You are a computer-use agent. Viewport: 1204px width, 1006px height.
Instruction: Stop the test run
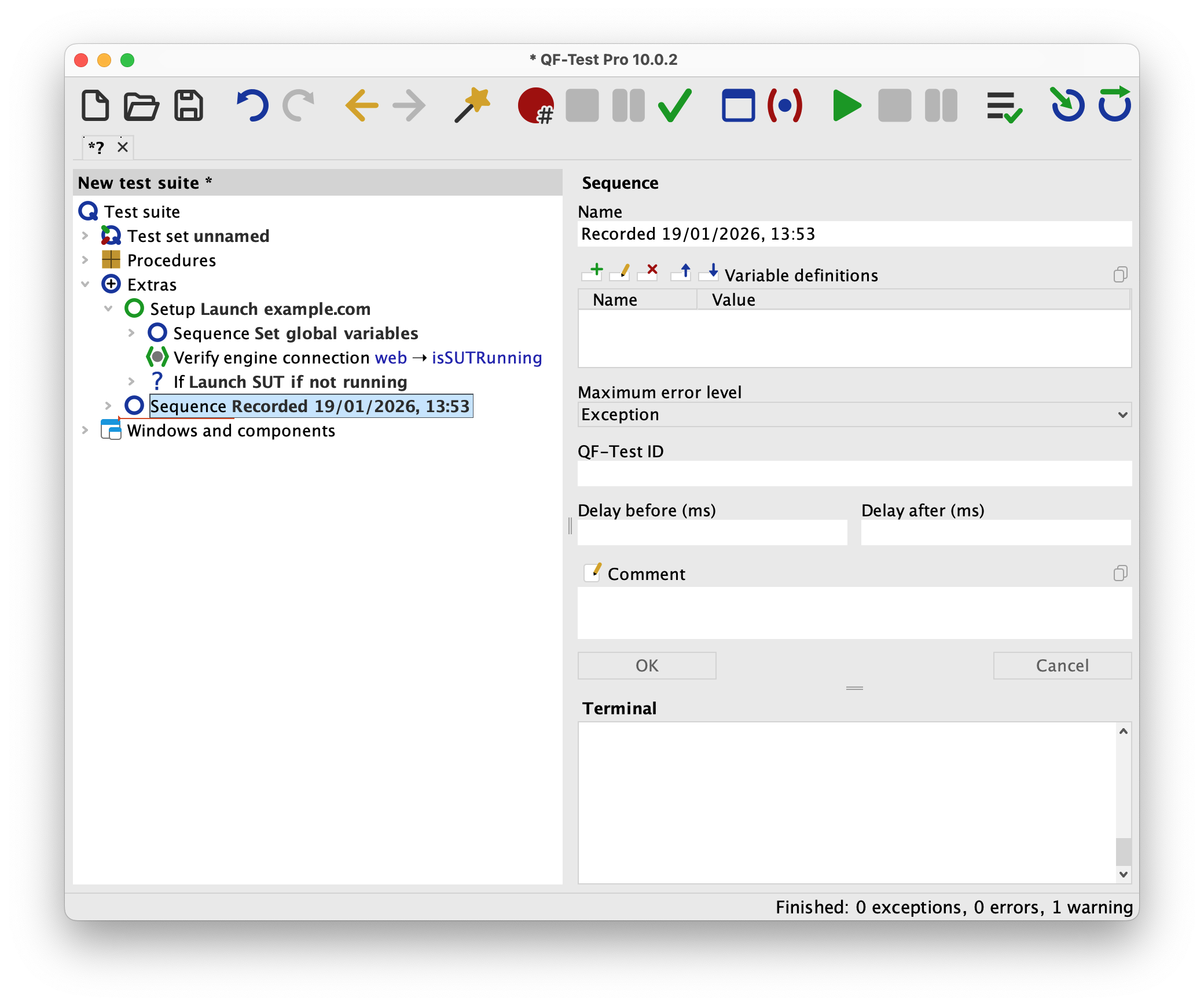(894, 106)
